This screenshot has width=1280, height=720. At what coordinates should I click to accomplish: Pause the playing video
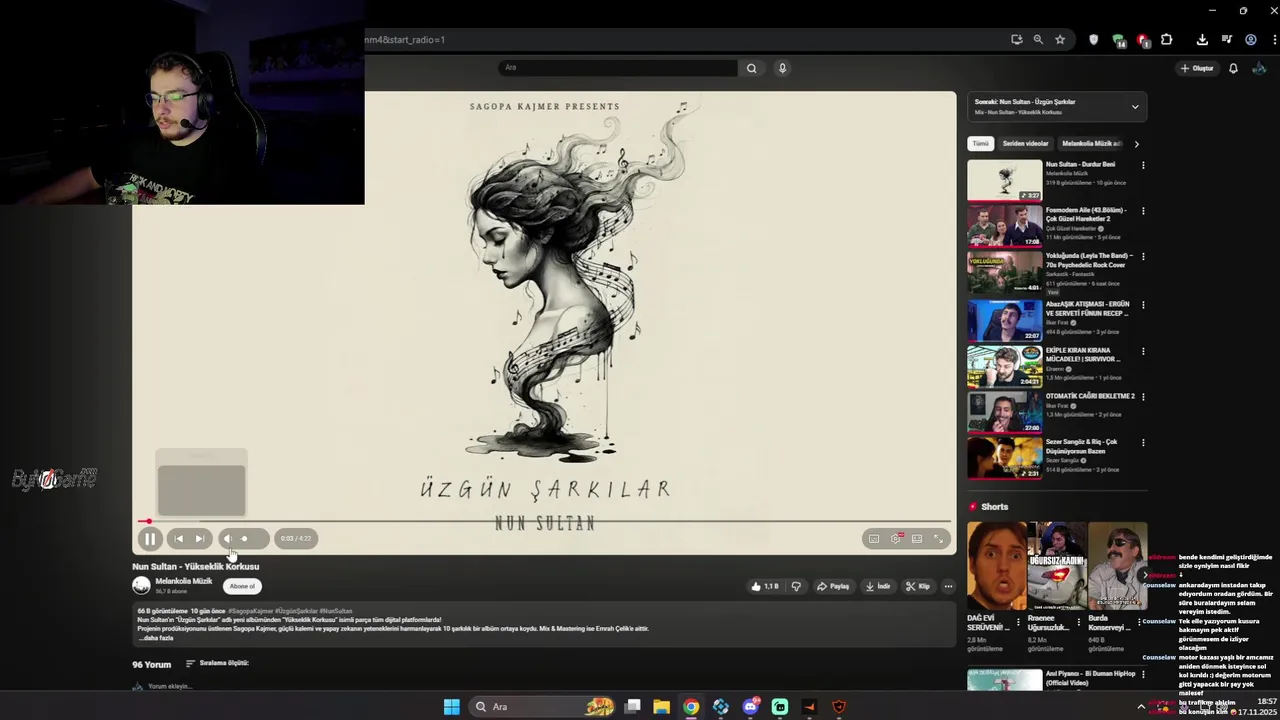(x=149, y=539)
